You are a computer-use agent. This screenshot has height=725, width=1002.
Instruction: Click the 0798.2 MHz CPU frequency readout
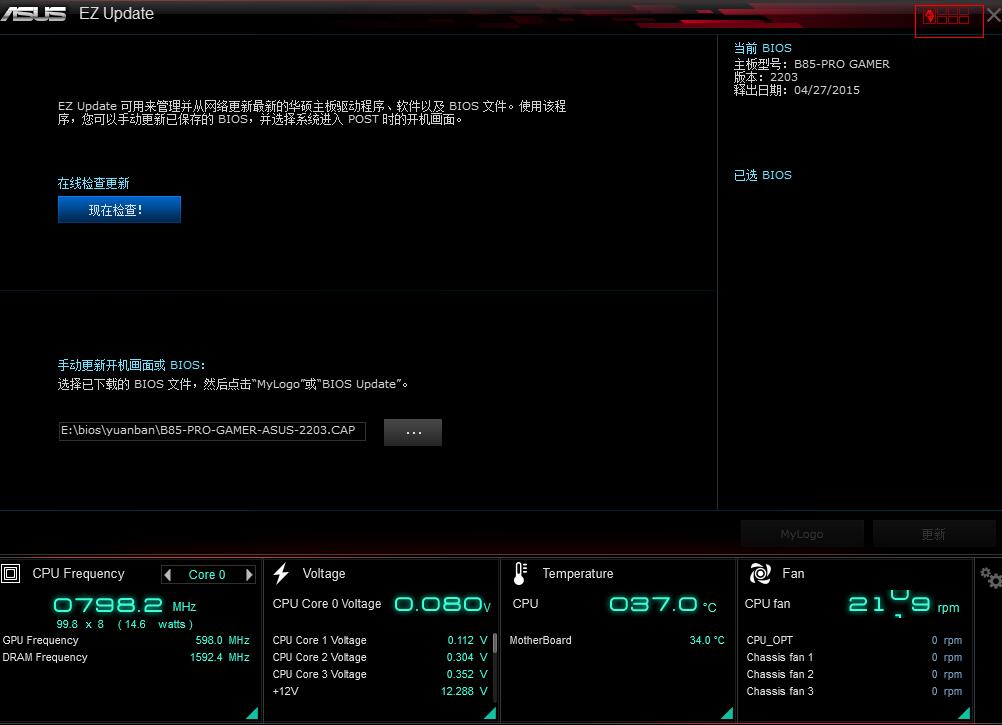(x=125, y=605)
